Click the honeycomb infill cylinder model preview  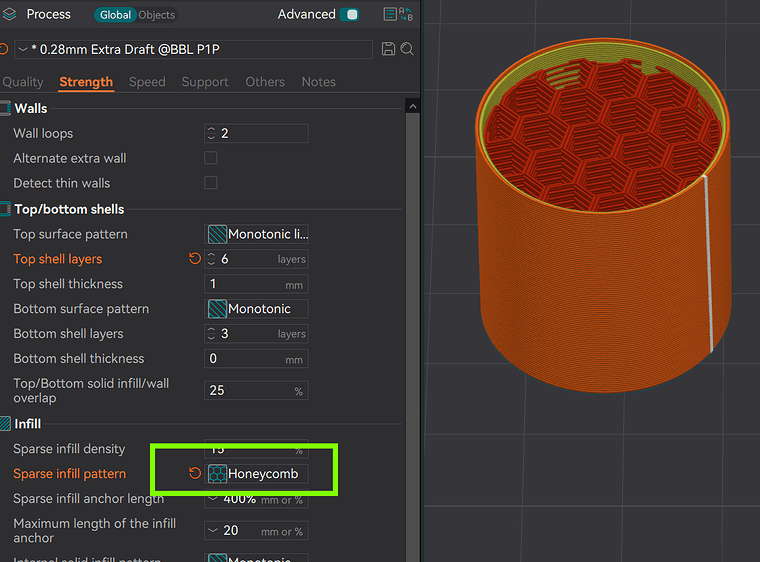(x=603, y=216)
